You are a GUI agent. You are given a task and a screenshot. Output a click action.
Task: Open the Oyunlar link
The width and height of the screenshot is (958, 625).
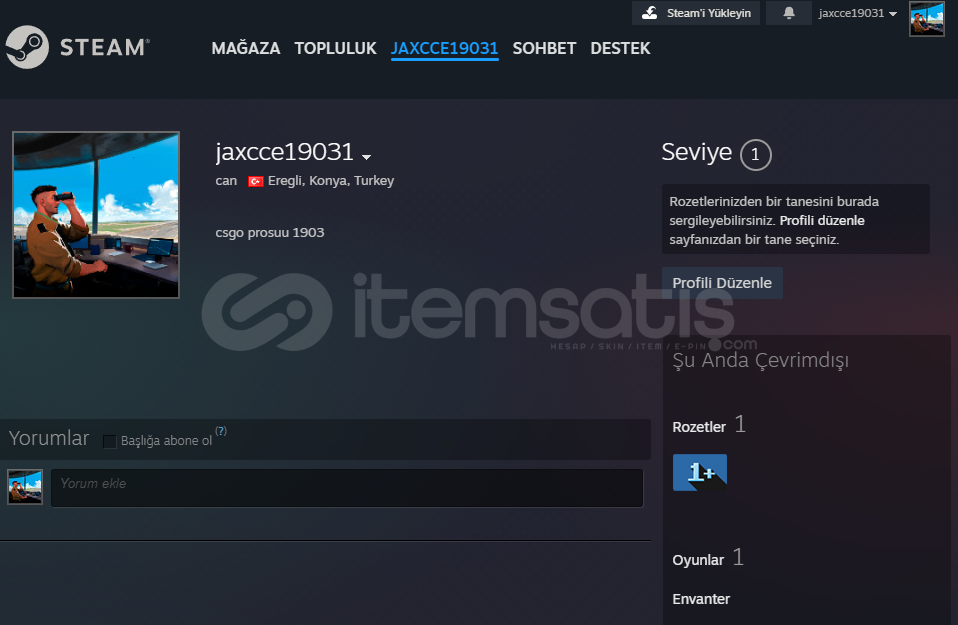[x=698, y=560]
